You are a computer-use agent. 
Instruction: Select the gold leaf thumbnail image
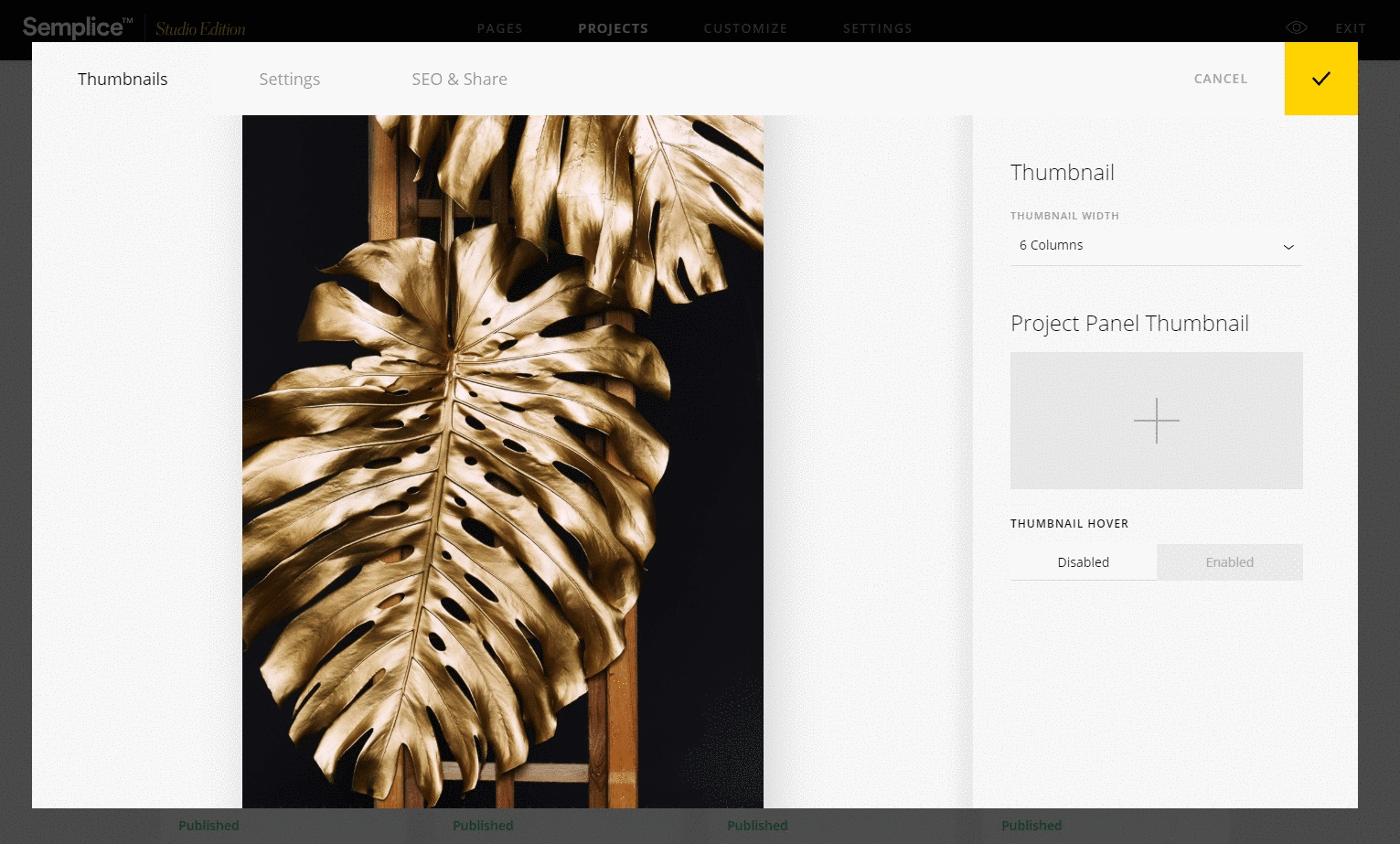click(502, 457)
